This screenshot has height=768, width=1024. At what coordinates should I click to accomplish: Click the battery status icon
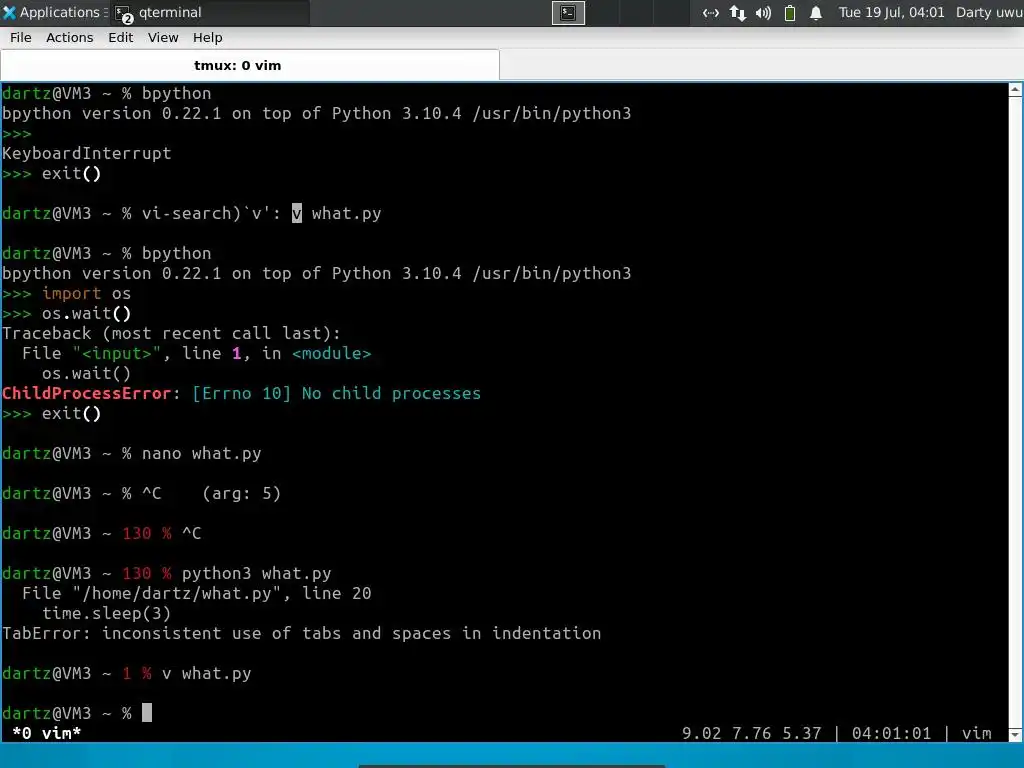790,12
